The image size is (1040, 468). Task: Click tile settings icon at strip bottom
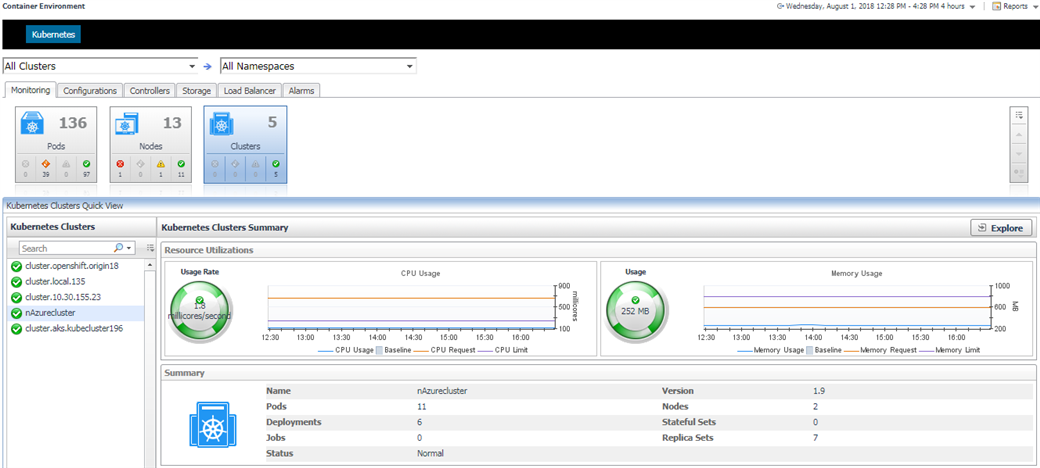click(1018, 173)
